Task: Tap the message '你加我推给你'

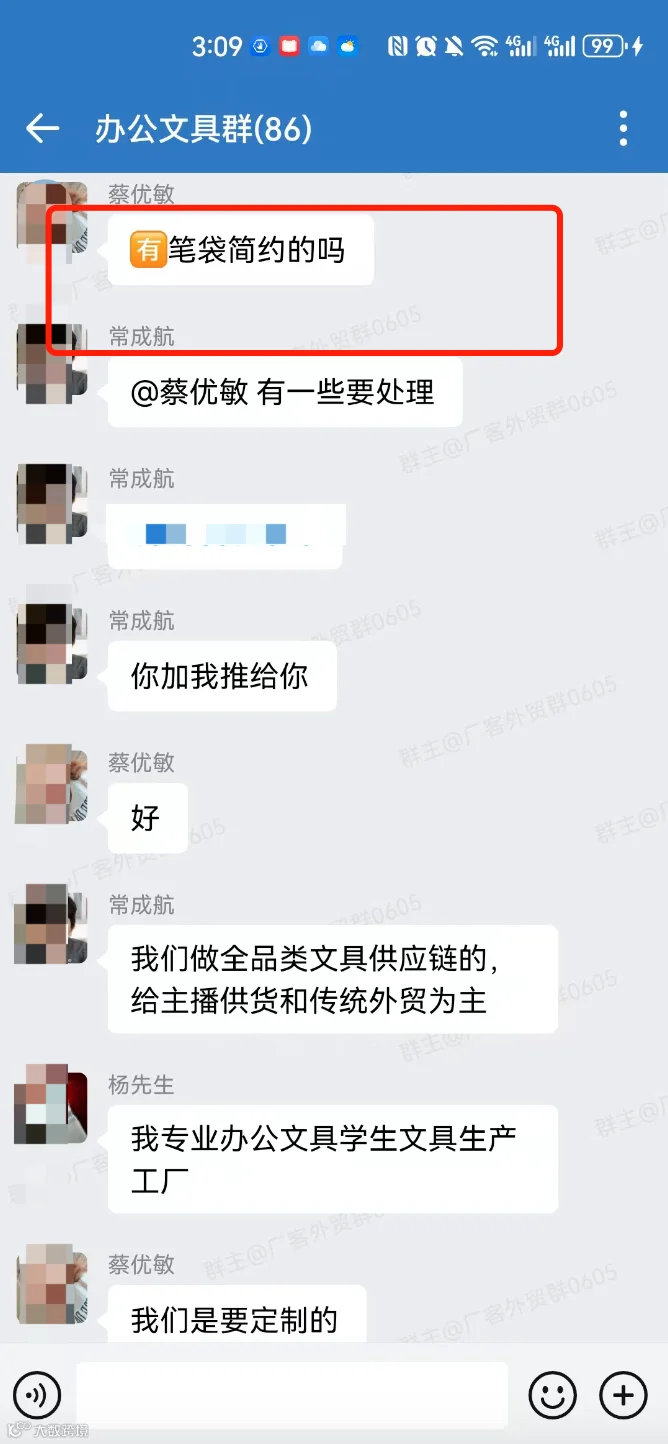Action: click(x=222, y=676)
